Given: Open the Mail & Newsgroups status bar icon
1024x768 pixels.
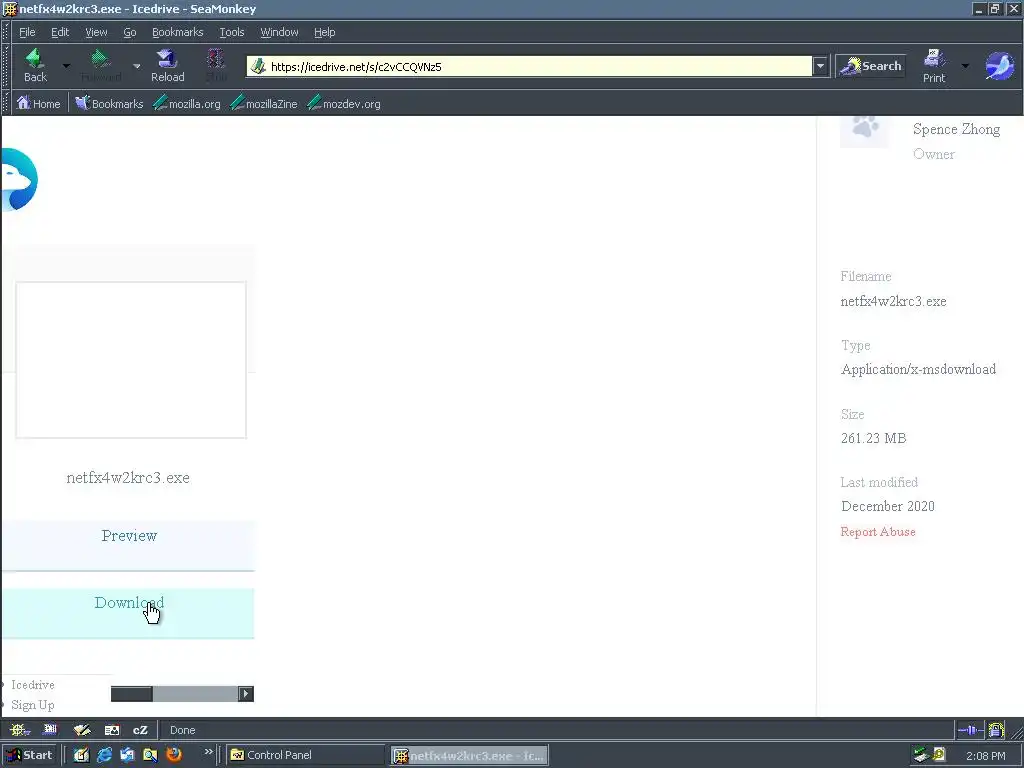Looking at the screenshot, I should (50, 730).
